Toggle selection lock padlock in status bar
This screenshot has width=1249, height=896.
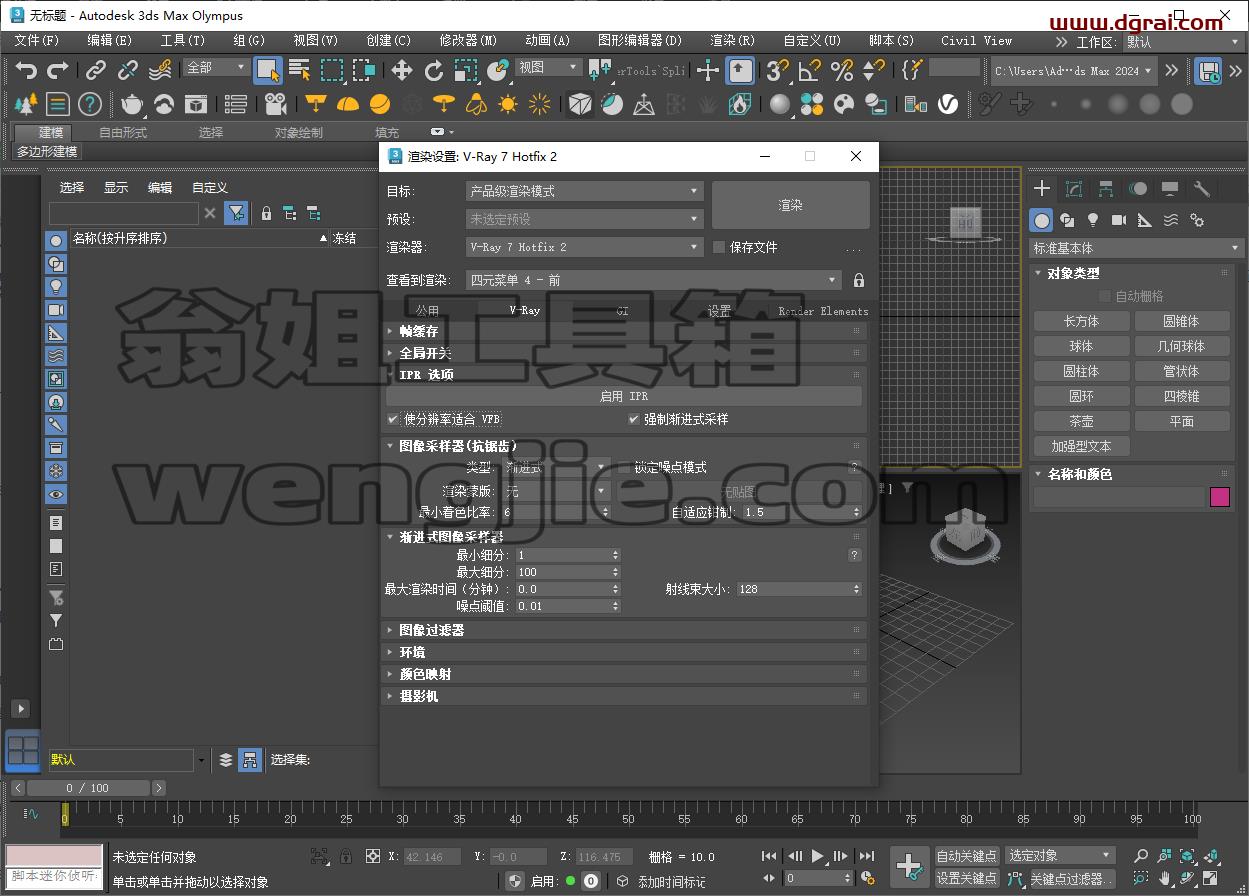pyautogui.click(x=345, y=856)
